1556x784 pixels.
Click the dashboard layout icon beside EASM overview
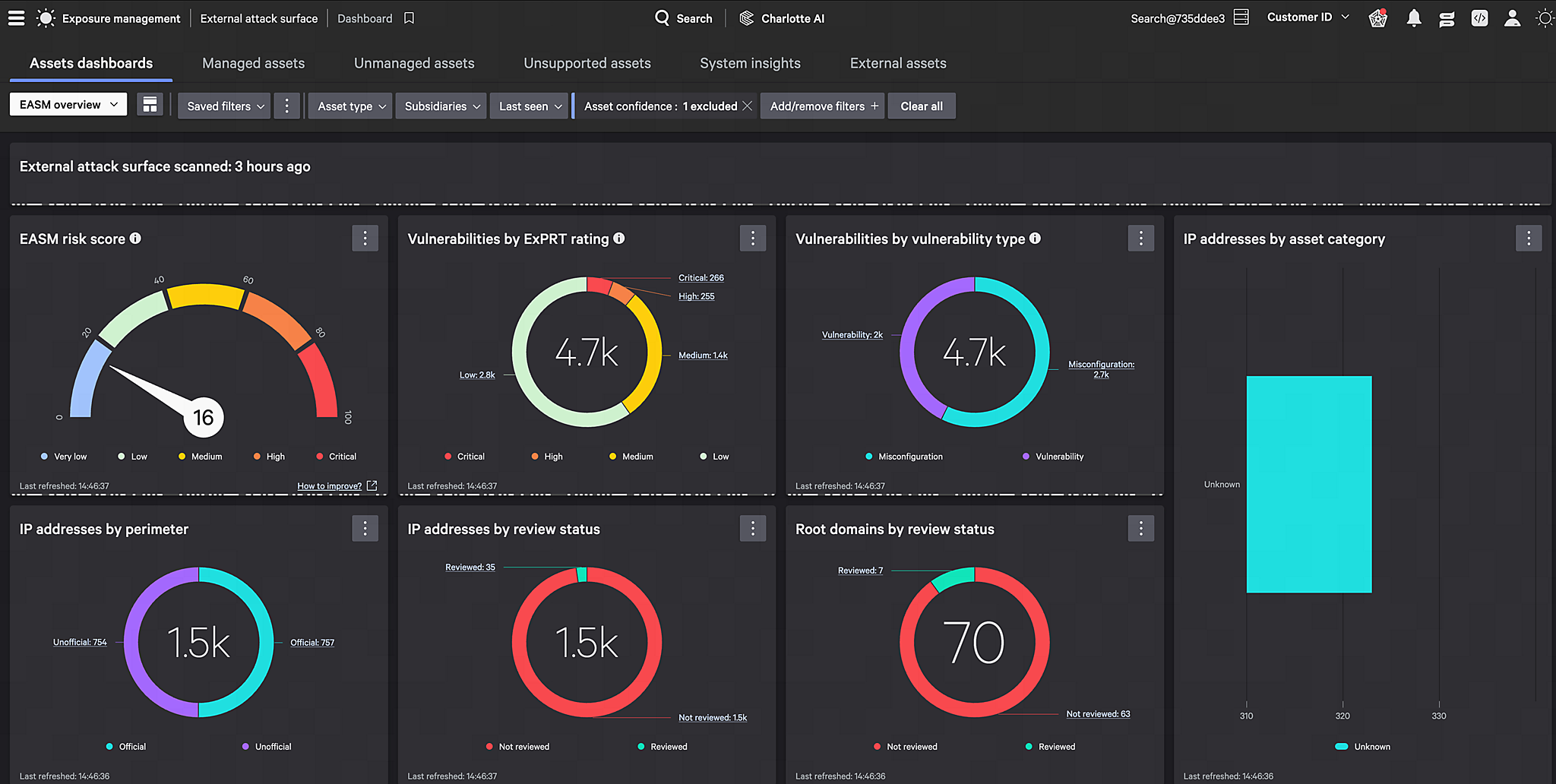(x=150, y=105)
